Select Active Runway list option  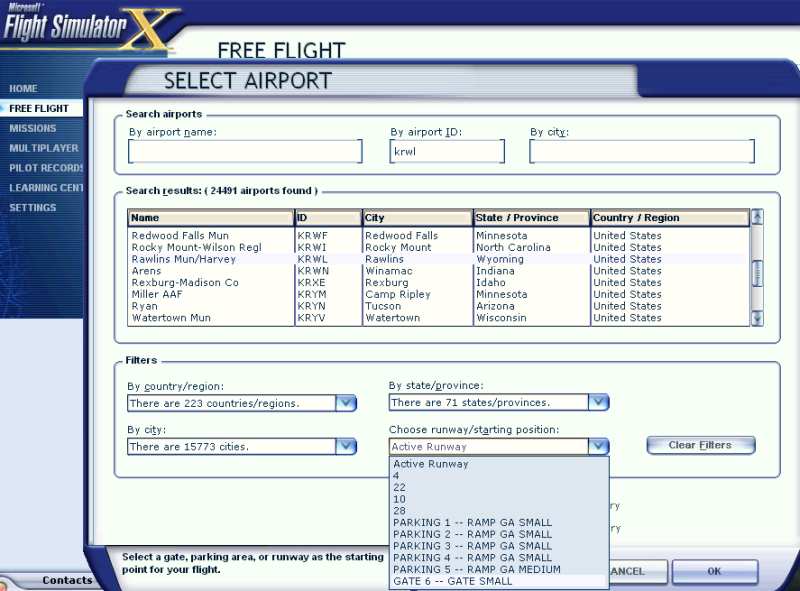pos(430,464)
